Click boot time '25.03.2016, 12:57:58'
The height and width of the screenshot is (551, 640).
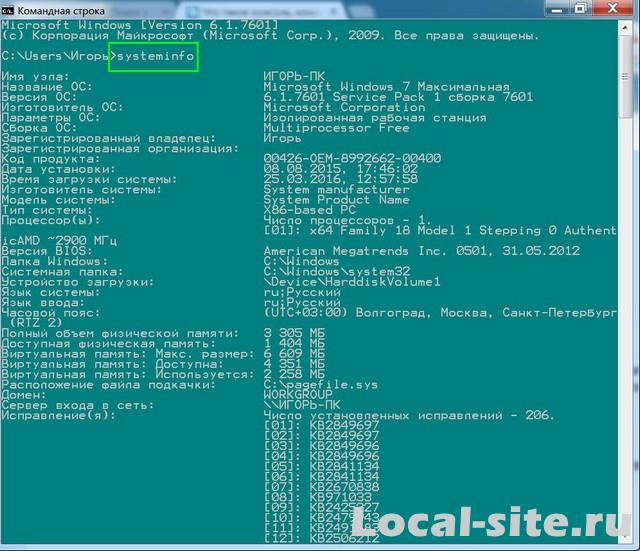(340, 179)
